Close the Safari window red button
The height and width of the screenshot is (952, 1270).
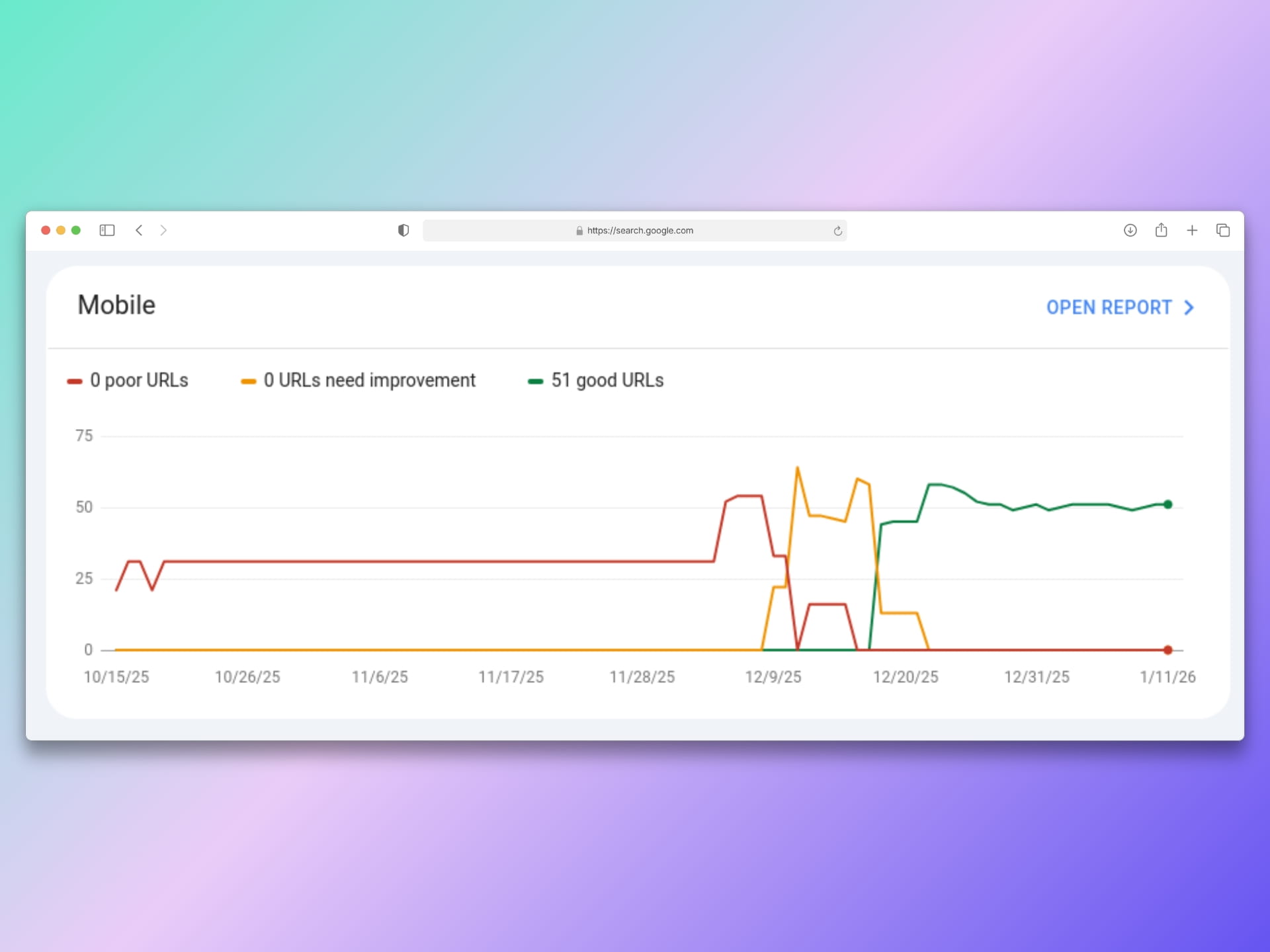(x=46, y=230)
